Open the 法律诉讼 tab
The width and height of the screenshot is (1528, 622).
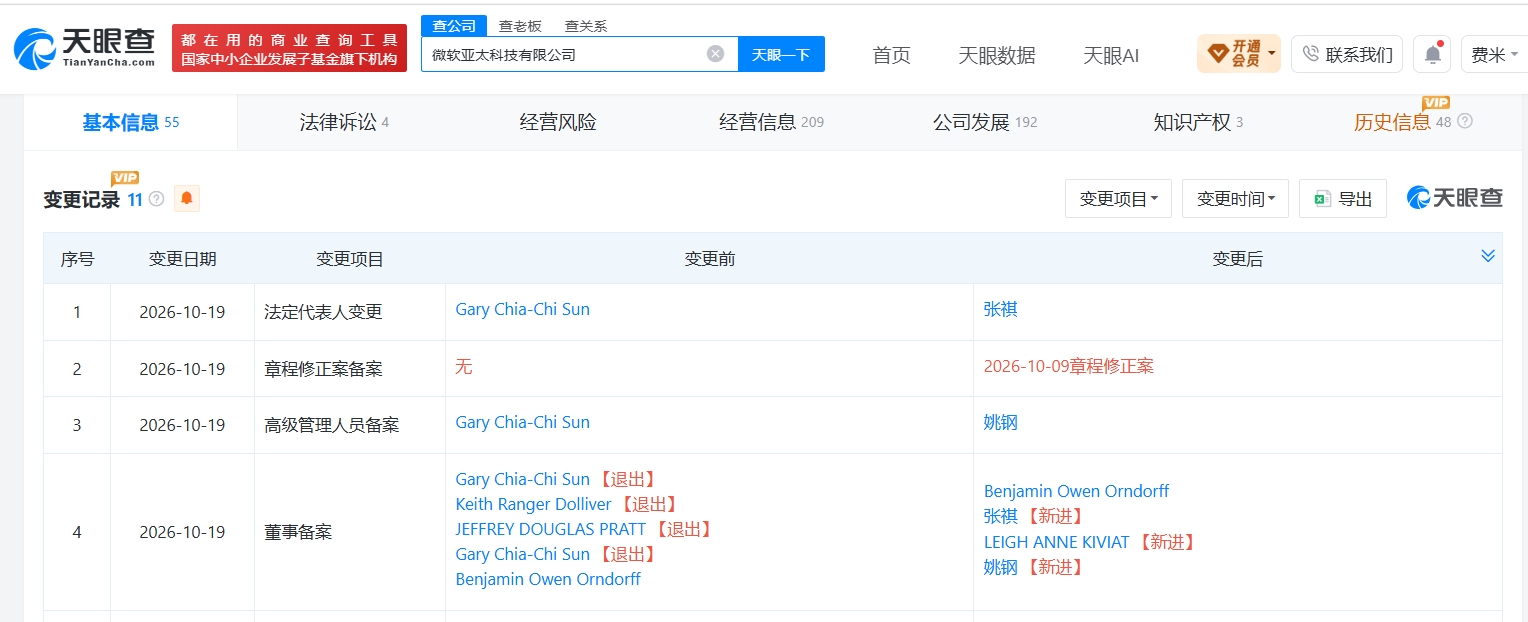344,123
